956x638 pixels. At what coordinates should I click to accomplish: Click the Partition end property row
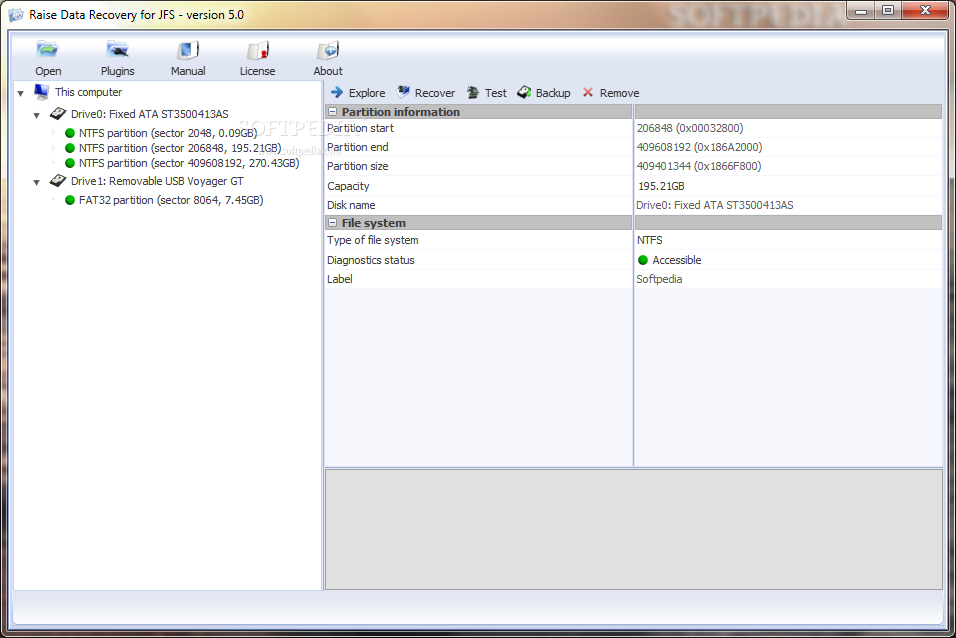[633, 147]
